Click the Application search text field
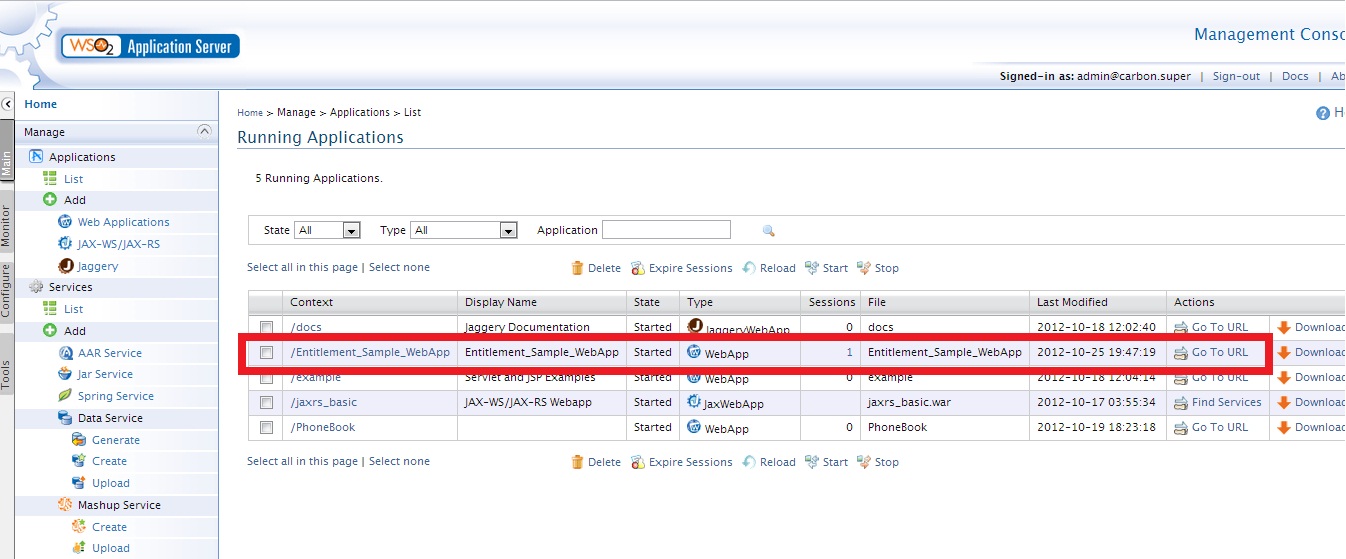This screenshot has height=559, width=1346. (666, 230)
